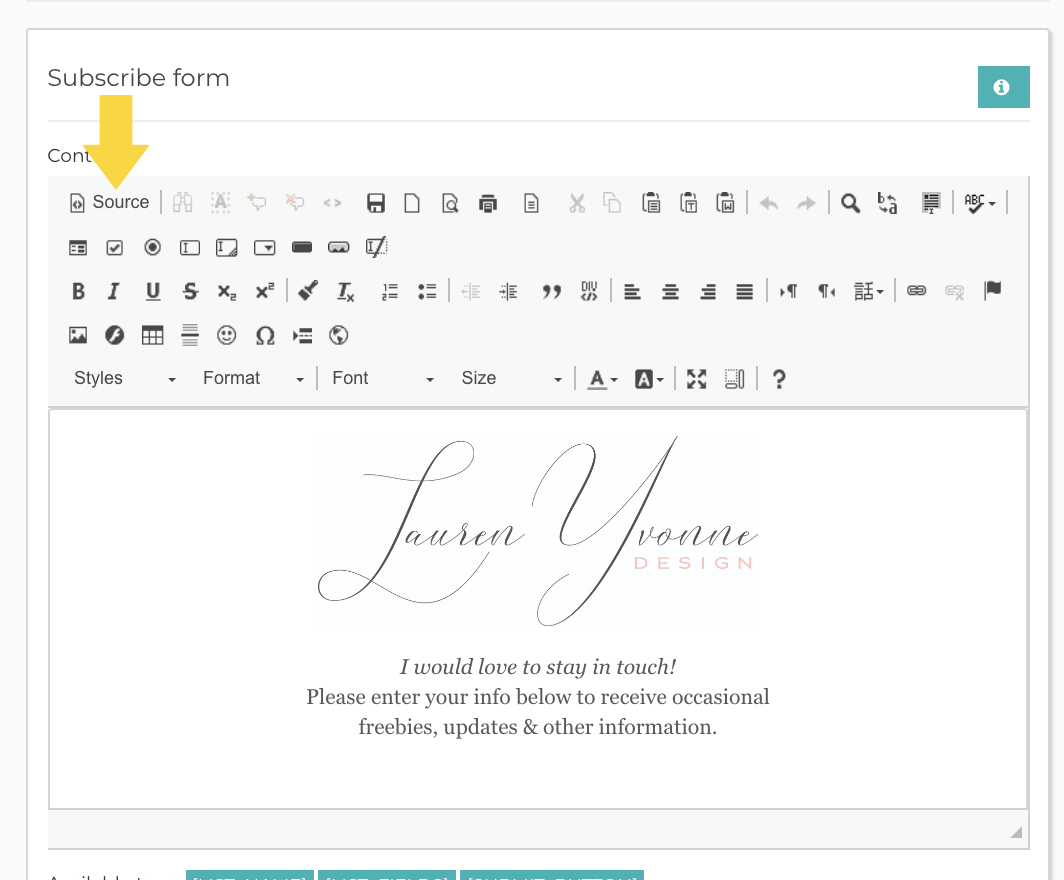This screenshot has width=1064, height=880.
Task: Open the text color picker
Action: point(603,379)
